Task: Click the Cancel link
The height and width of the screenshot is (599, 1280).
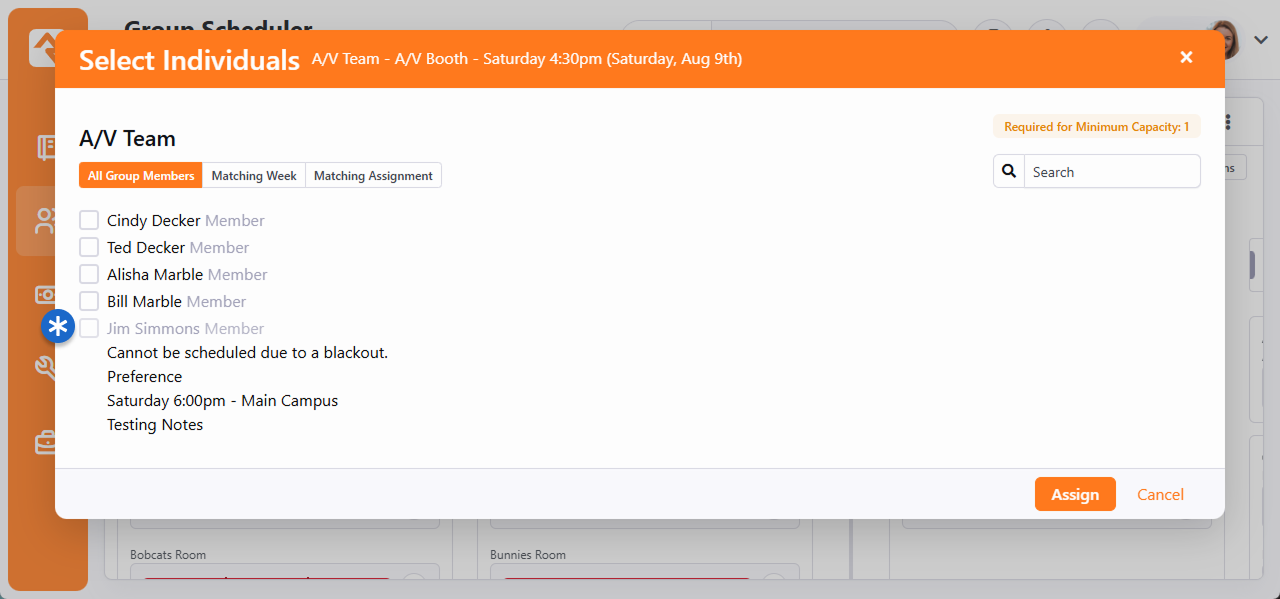Action: click(x=1160, y=495)
